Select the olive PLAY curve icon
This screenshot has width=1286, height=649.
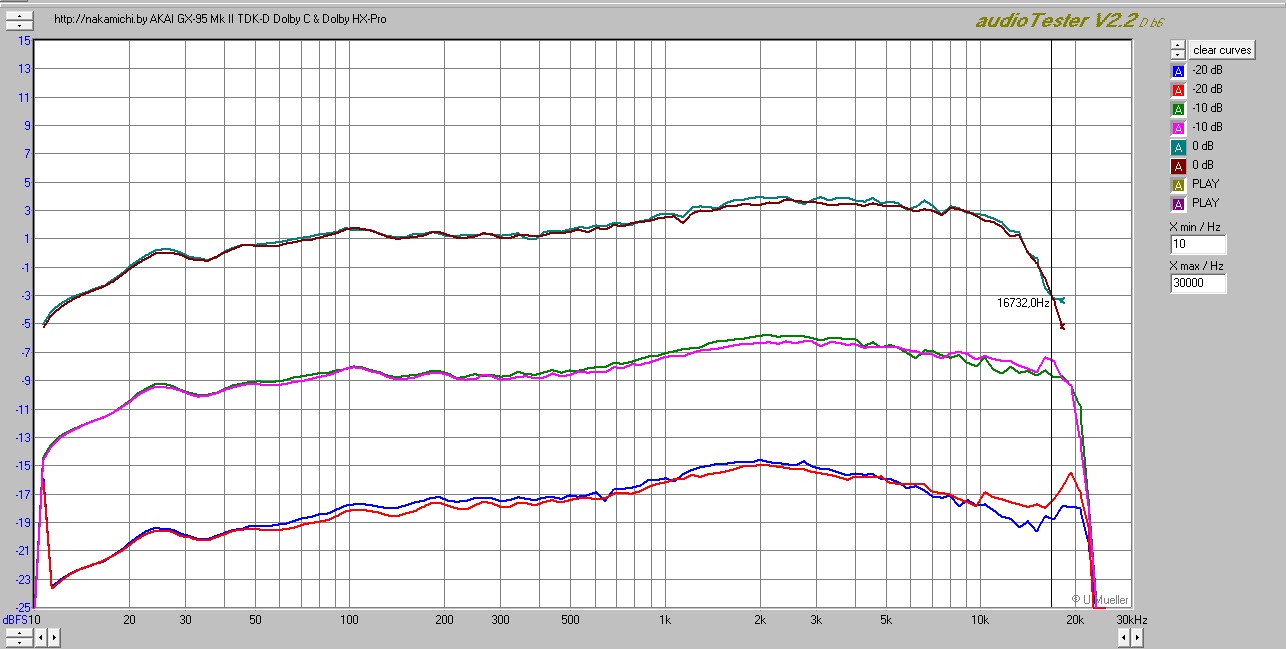[x=1177, y=185]
